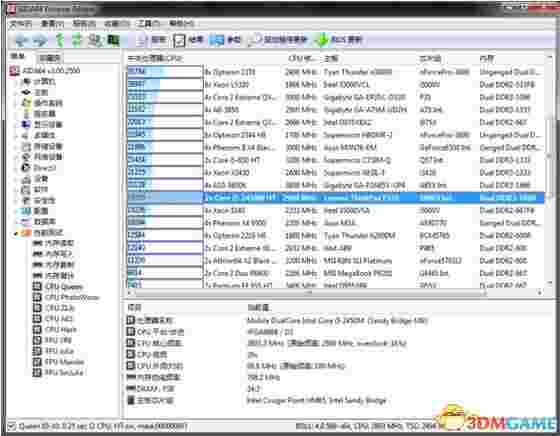
Task: Open the Favorites (收藏) menu
Action: (x=116, y=24)
